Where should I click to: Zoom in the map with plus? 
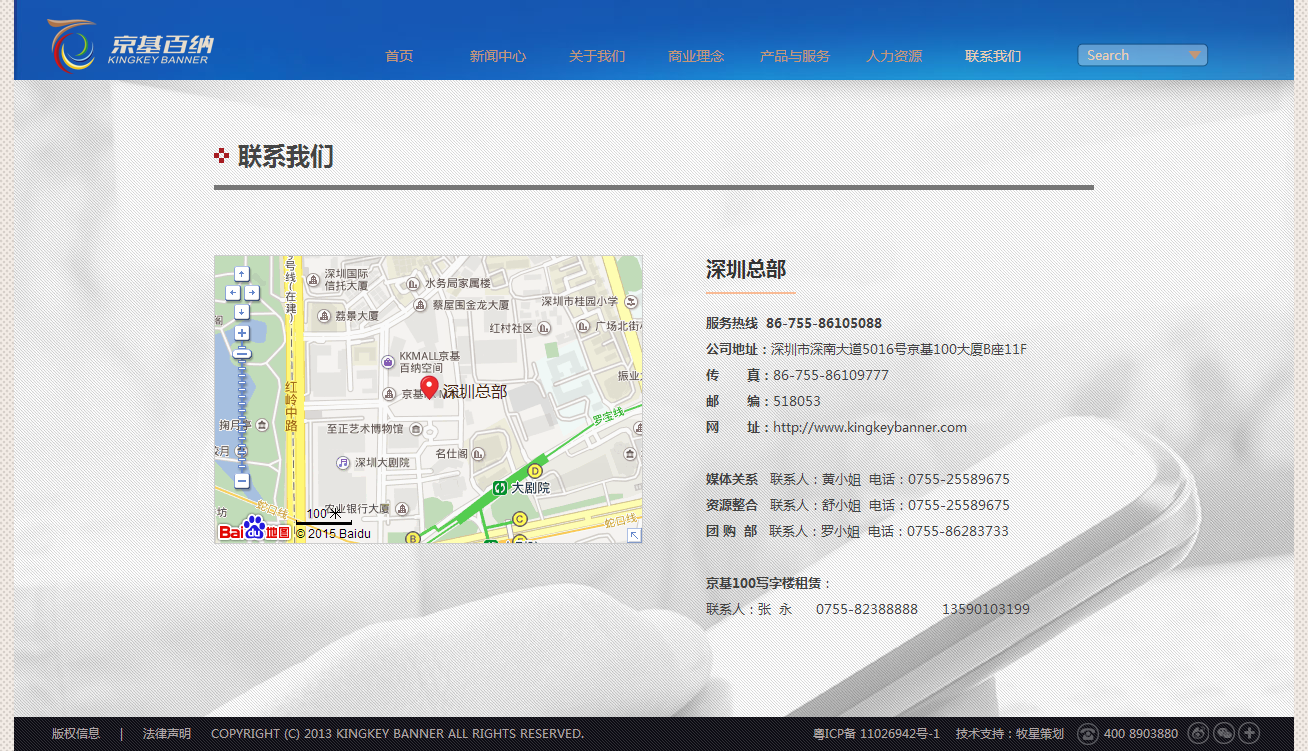click(241, 333)
